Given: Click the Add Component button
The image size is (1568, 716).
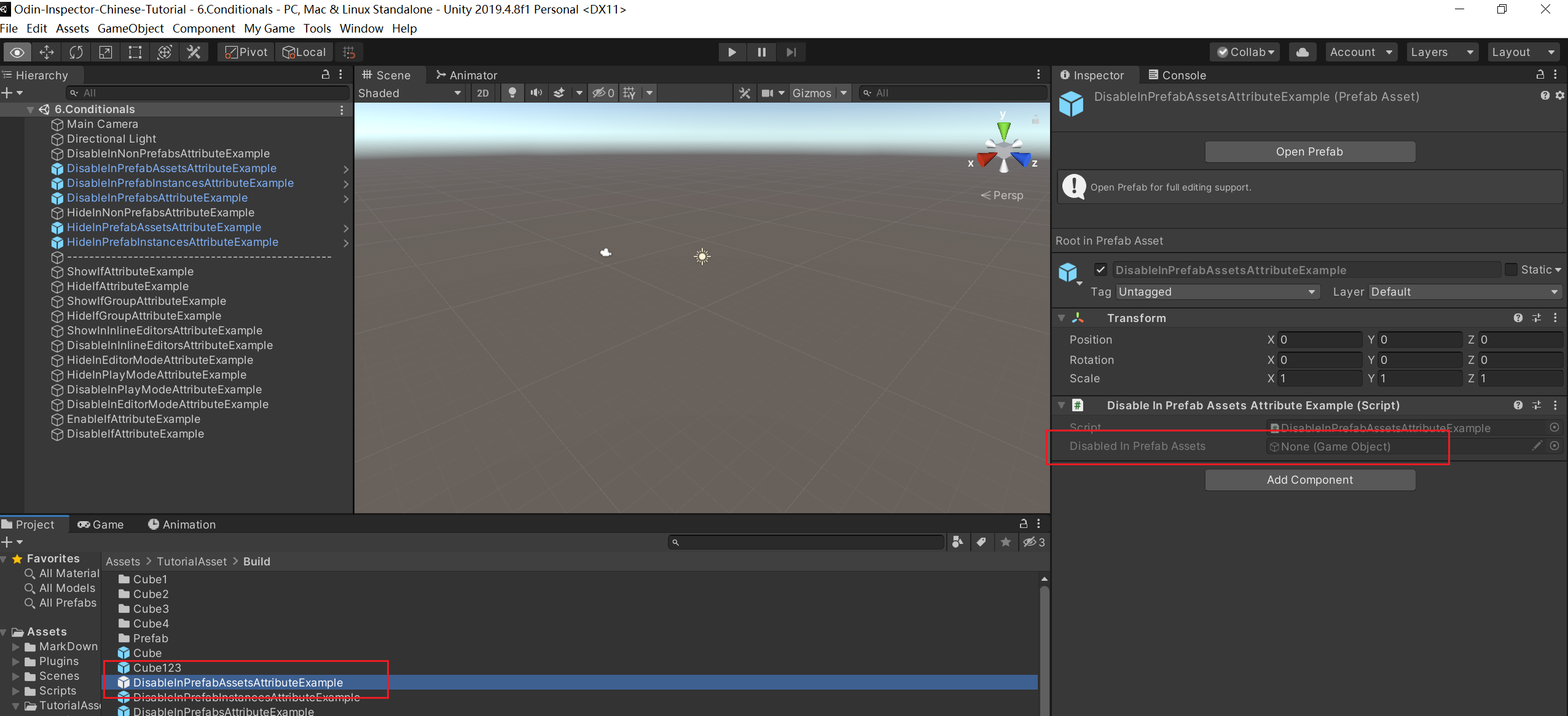Looking at the screenshot, I should [1310, 480].
